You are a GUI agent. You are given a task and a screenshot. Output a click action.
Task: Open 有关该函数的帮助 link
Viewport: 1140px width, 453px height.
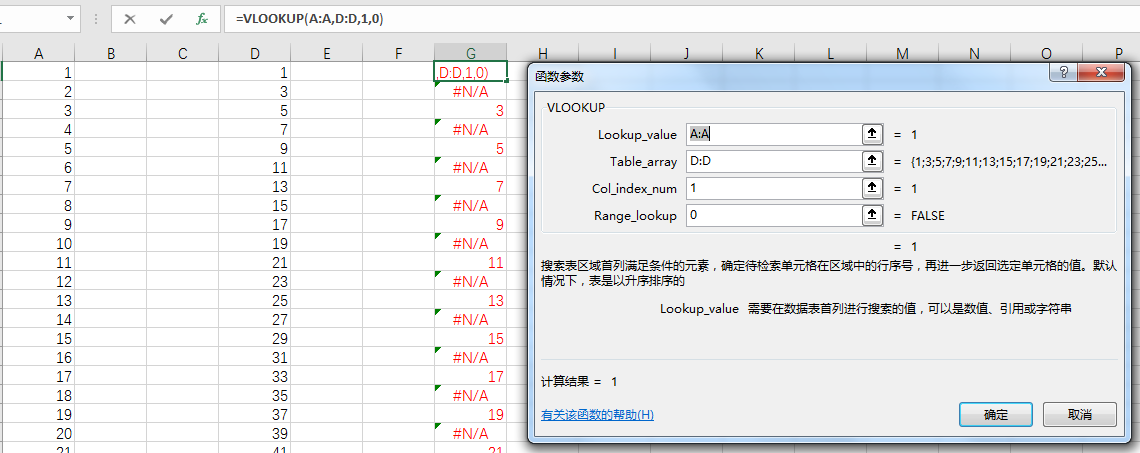pos(597,414)
